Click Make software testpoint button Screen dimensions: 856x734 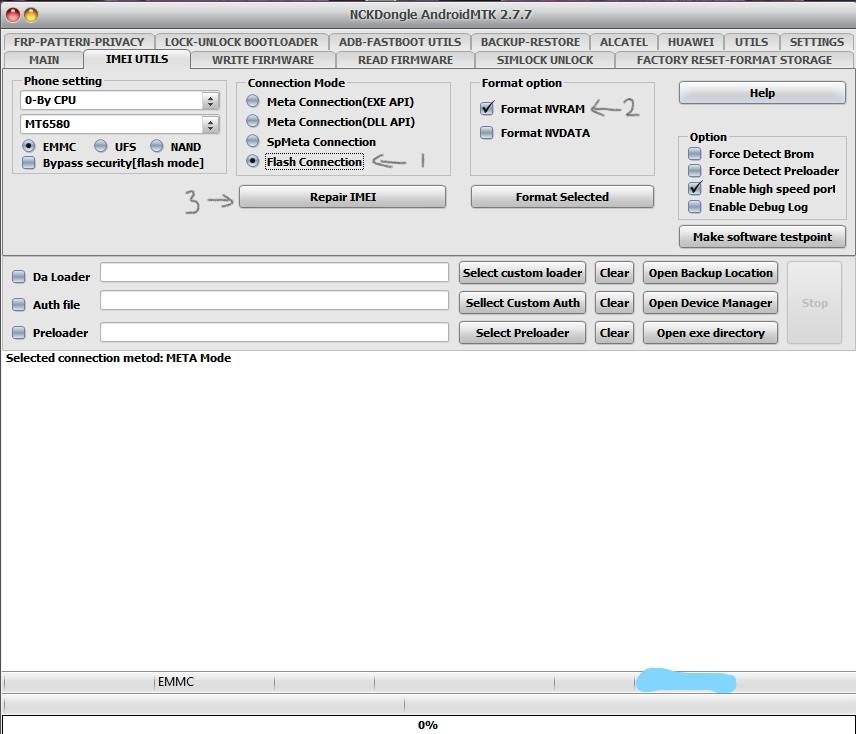[x=762, y=237]
